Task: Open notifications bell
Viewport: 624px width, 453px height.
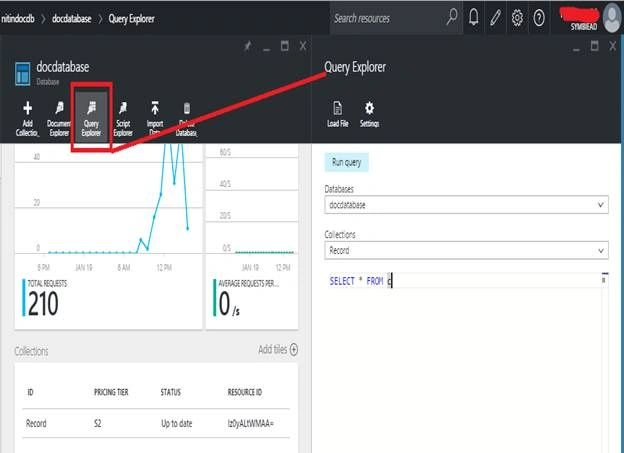Action: pyautogui.click(x=474, y=17)
